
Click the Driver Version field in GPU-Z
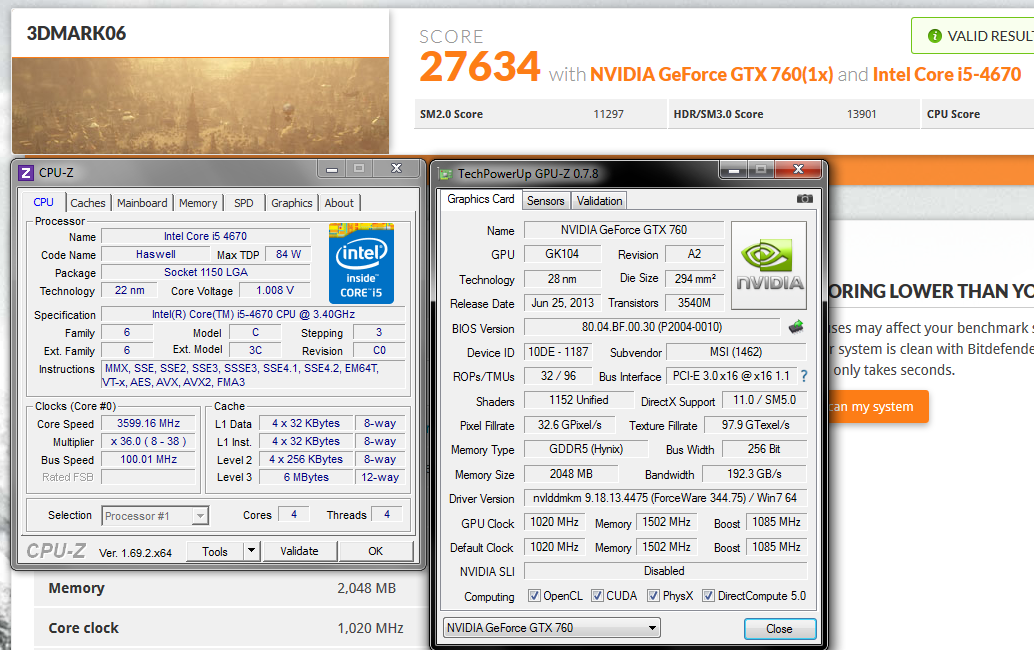pyautogui.click(x=665, y=498)
